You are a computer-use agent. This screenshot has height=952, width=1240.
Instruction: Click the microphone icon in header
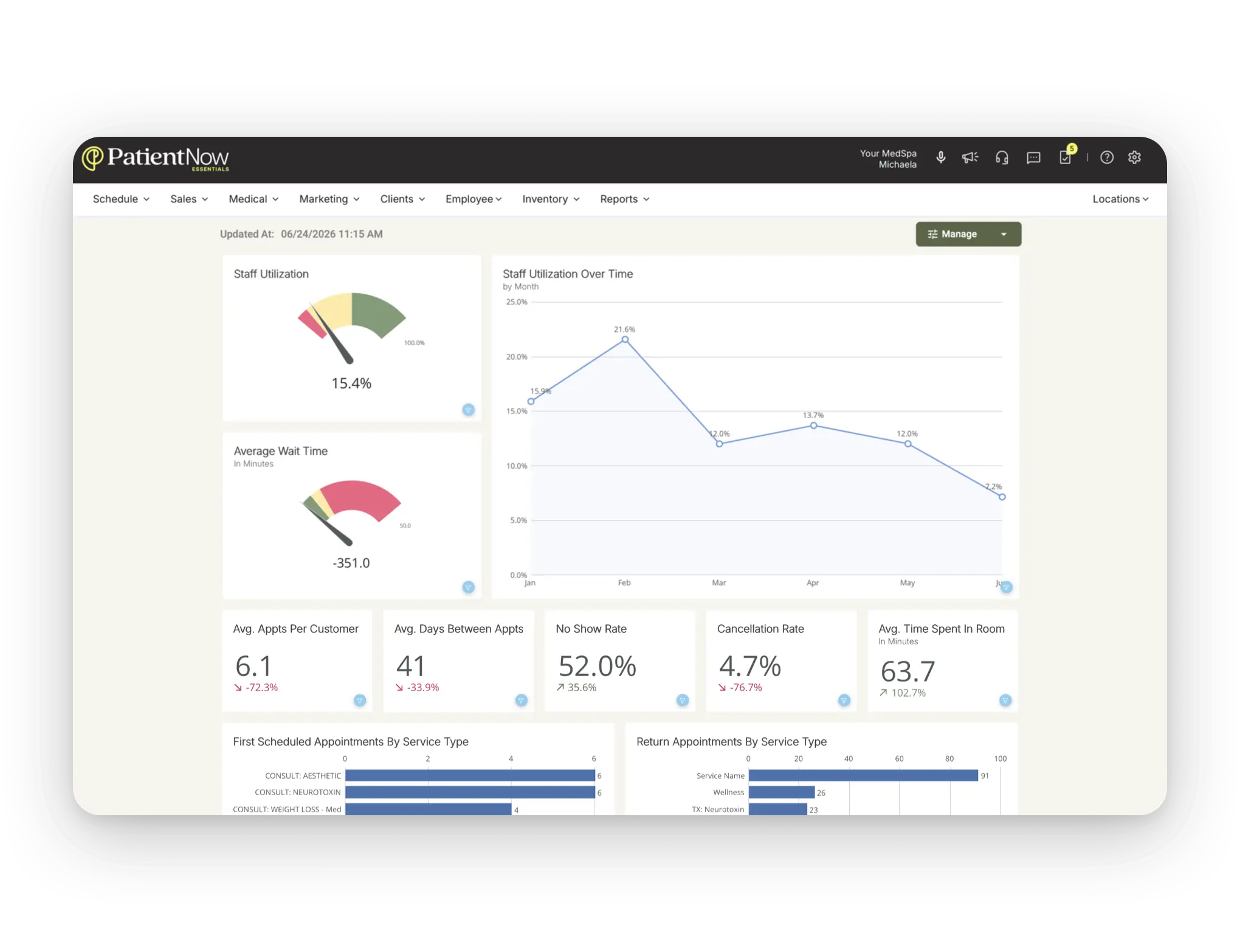(940, 157)
